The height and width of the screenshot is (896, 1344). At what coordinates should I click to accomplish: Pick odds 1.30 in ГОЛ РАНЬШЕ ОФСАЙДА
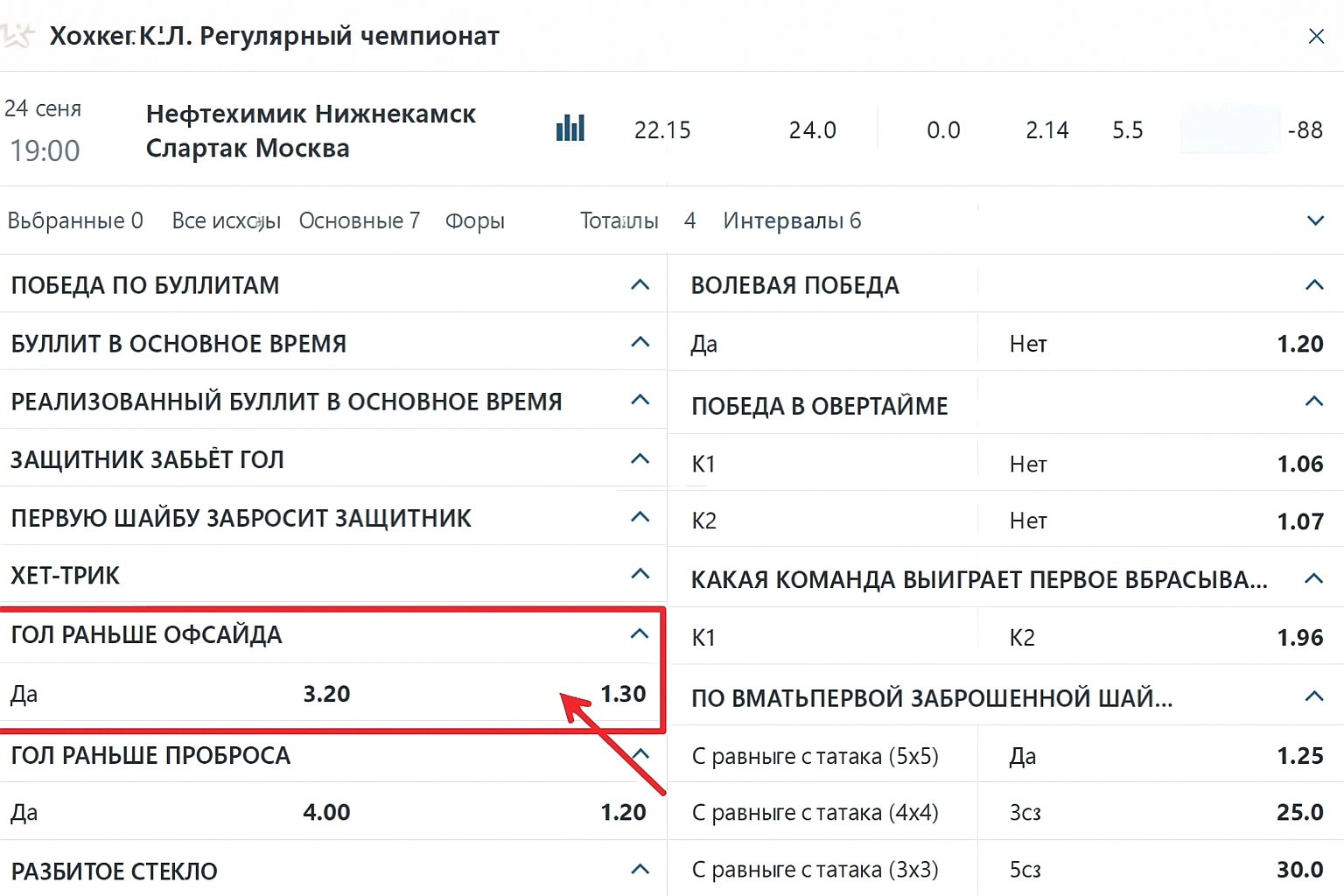[622, 694]
